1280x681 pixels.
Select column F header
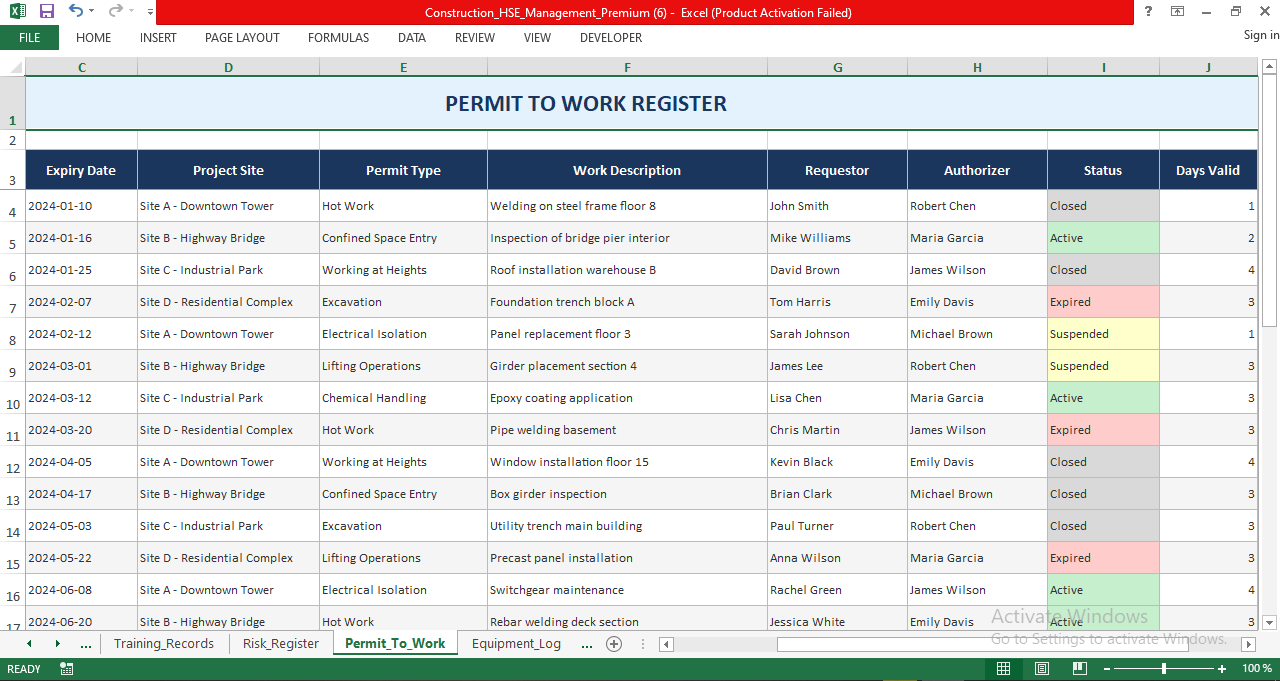pos(627,68)
